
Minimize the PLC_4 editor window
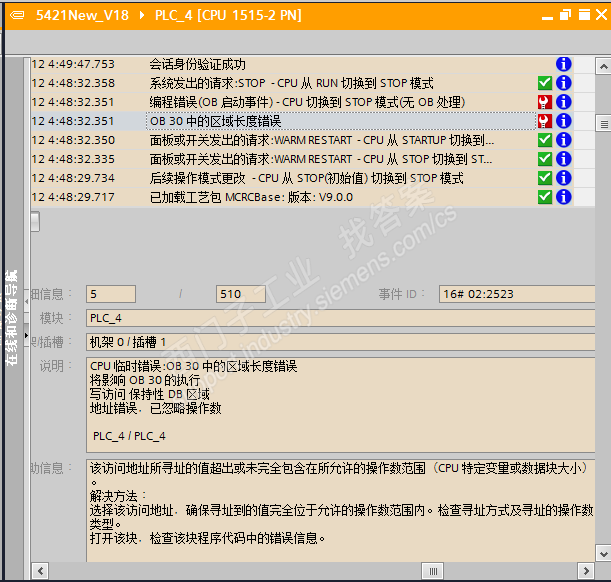547,16
